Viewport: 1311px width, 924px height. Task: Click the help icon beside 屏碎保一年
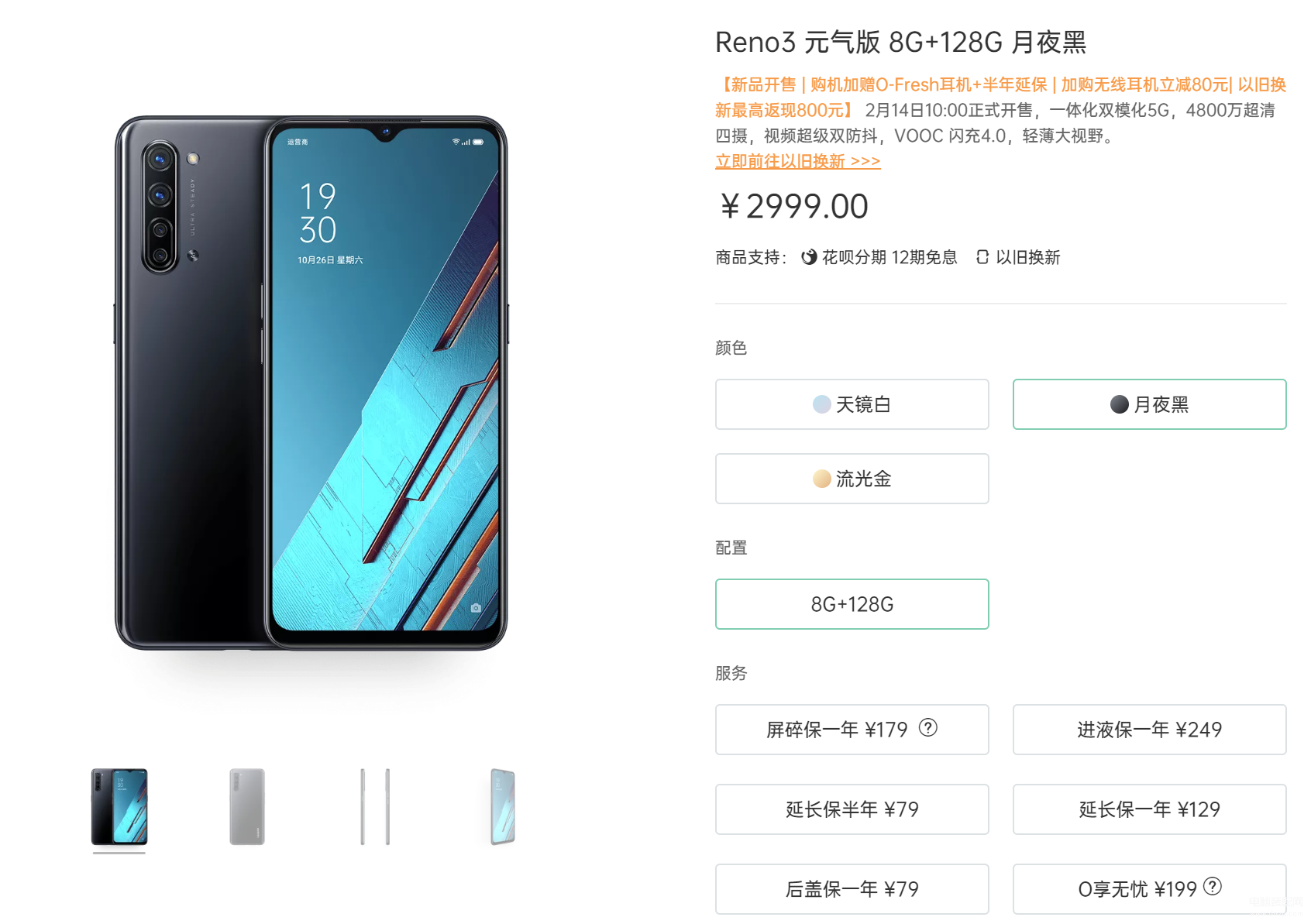927,727
